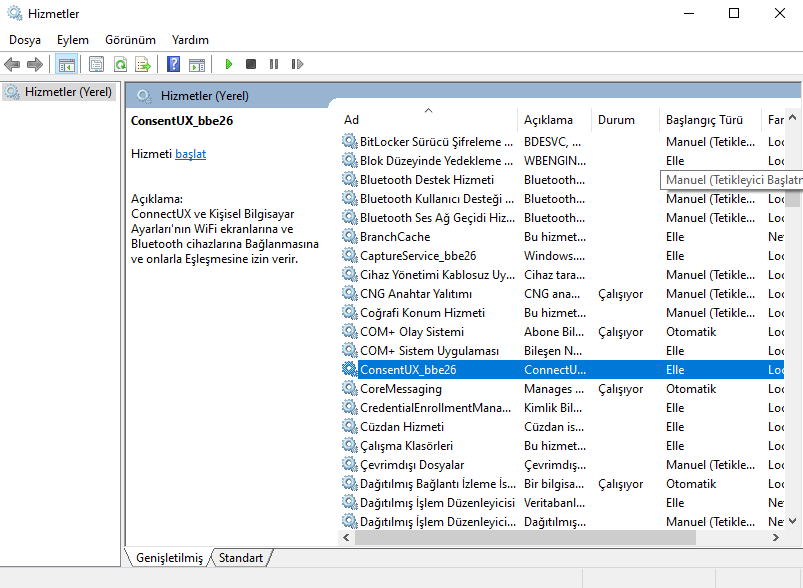This screenshot has width=803, height=588.
Task: Open Properties via toolbar icon
Action: click(96, 64)
